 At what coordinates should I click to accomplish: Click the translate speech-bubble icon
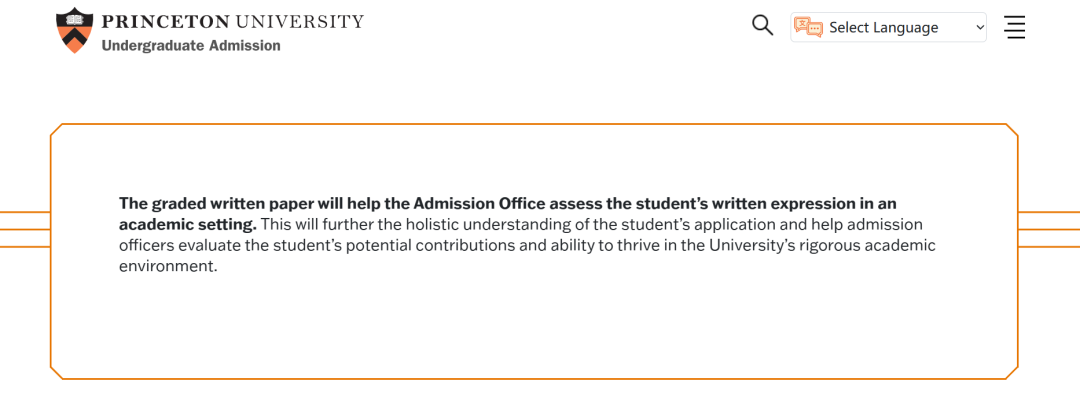point(808,27)
